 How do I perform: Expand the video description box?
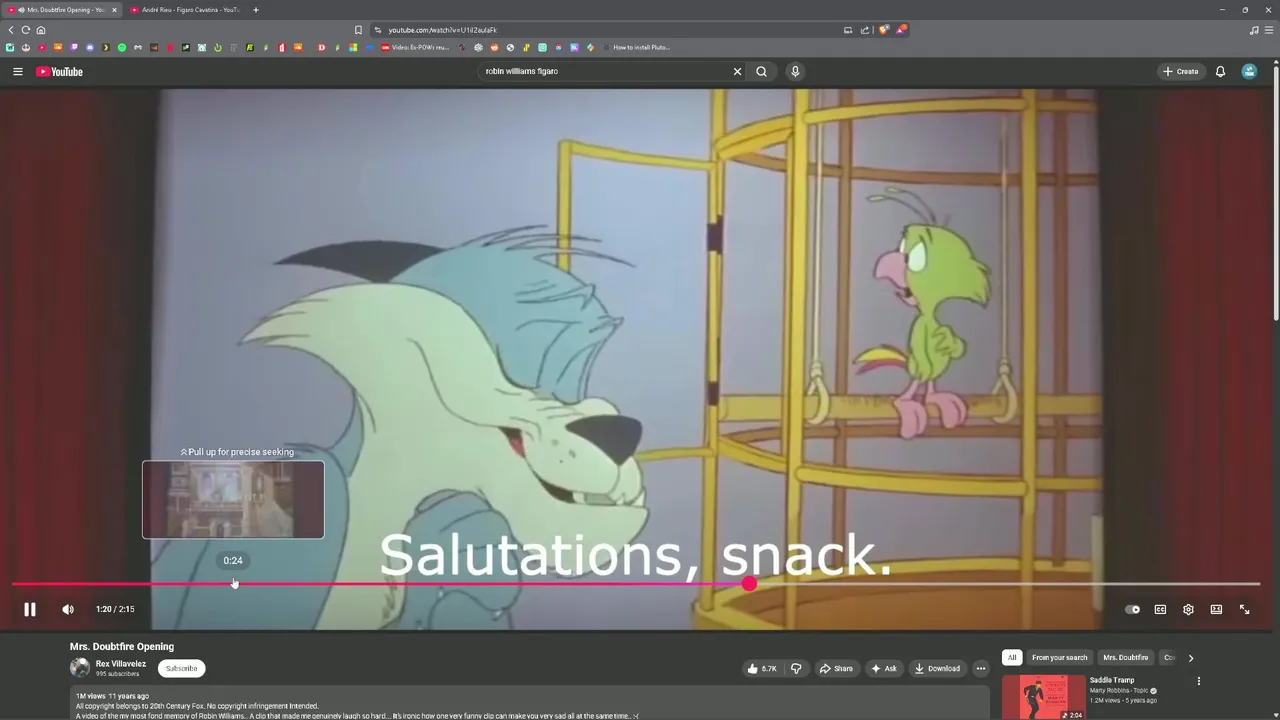[x=530, y=703]
